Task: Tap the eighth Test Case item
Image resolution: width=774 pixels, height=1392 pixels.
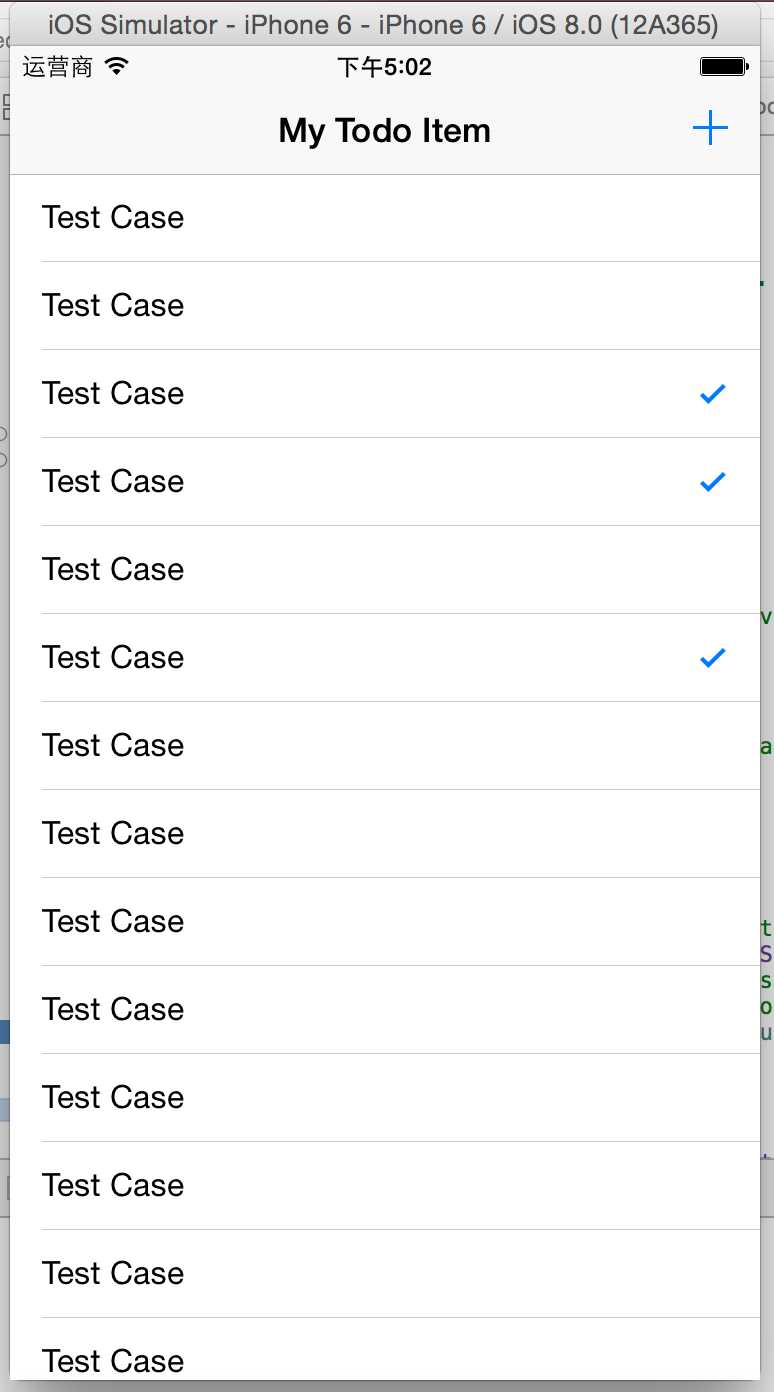Action: [385, 834]
